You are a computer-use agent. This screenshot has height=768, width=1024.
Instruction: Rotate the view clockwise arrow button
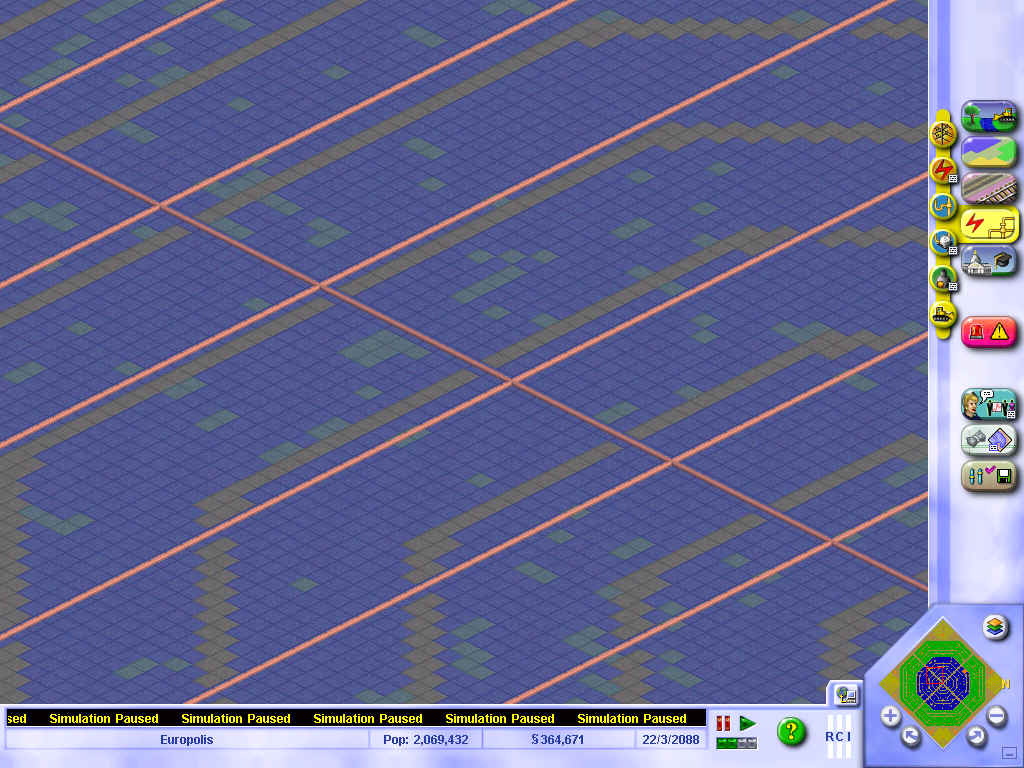976,737
